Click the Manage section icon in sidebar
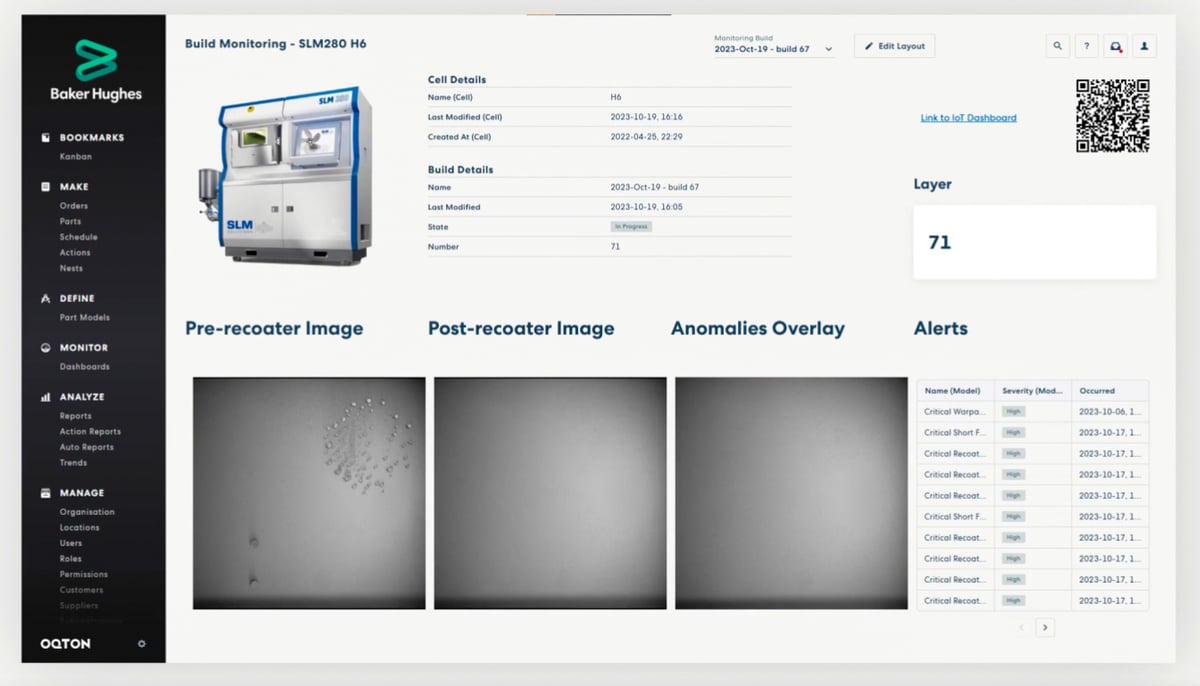1200x686 pixels. click(x=45, y=493)
